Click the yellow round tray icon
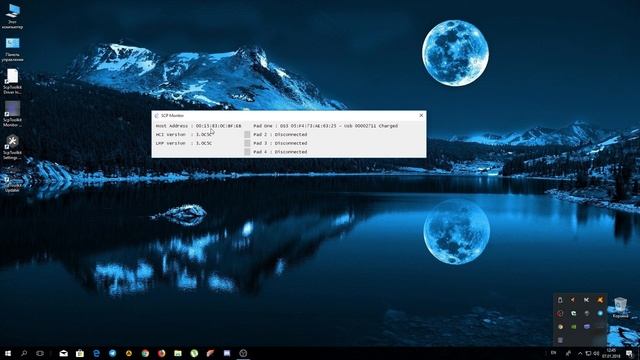This screenshot has width=640, height=360. [x=560, y=327]
